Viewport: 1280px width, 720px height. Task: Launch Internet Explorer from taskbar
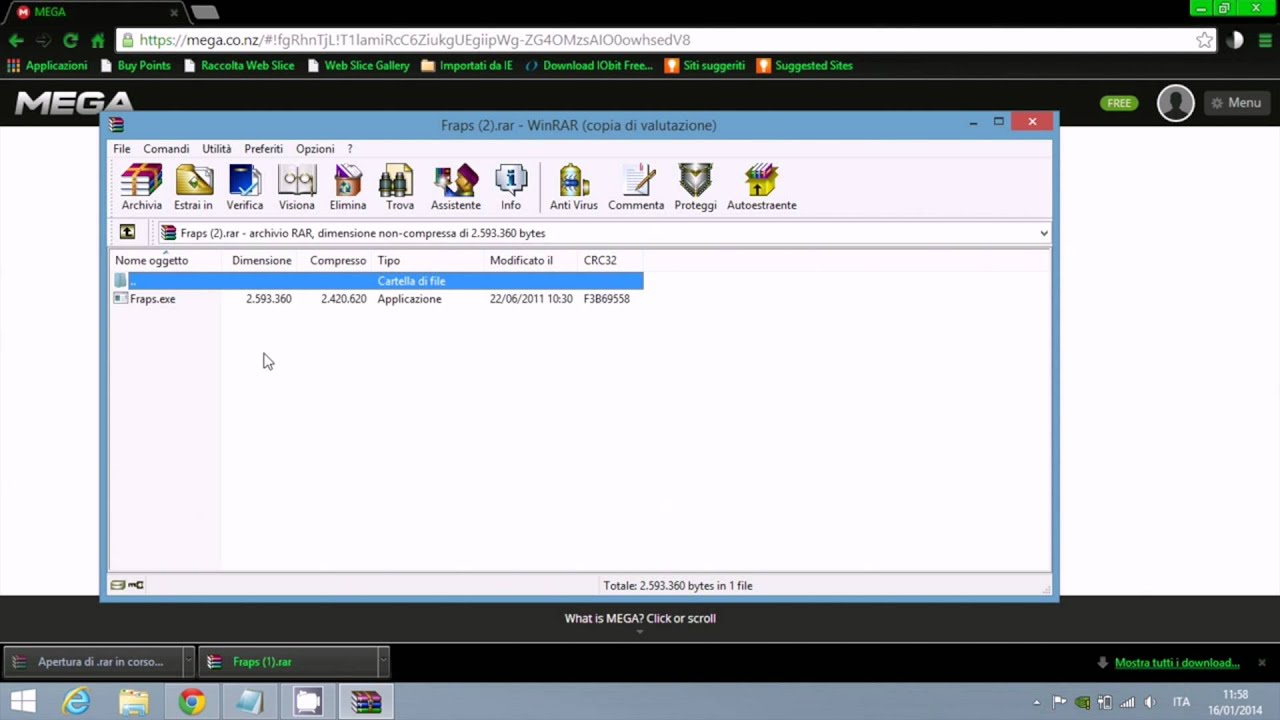(76, 702)
